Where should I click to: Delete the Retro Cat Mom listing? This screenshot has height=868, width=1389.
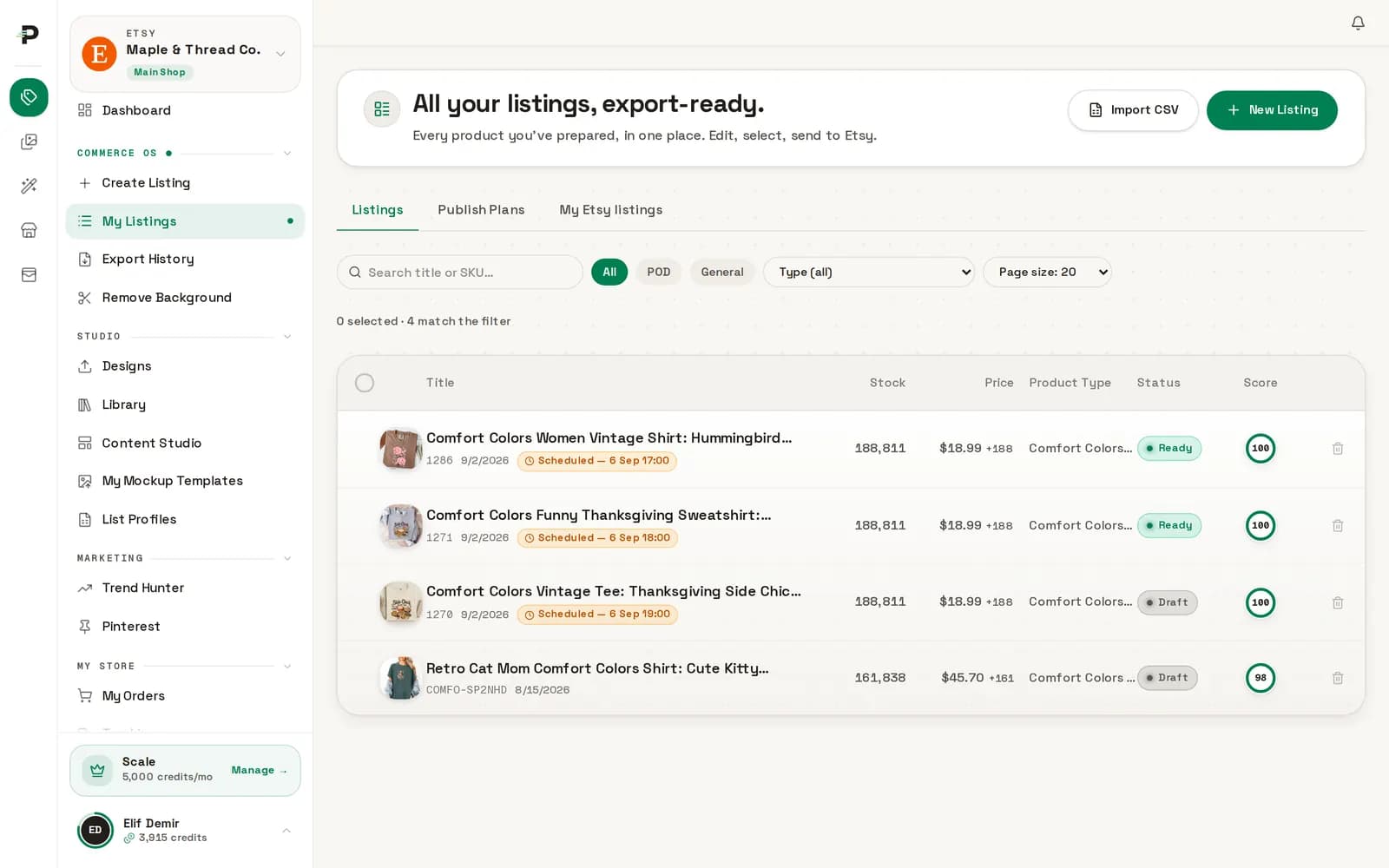(x=1338, y=678)
